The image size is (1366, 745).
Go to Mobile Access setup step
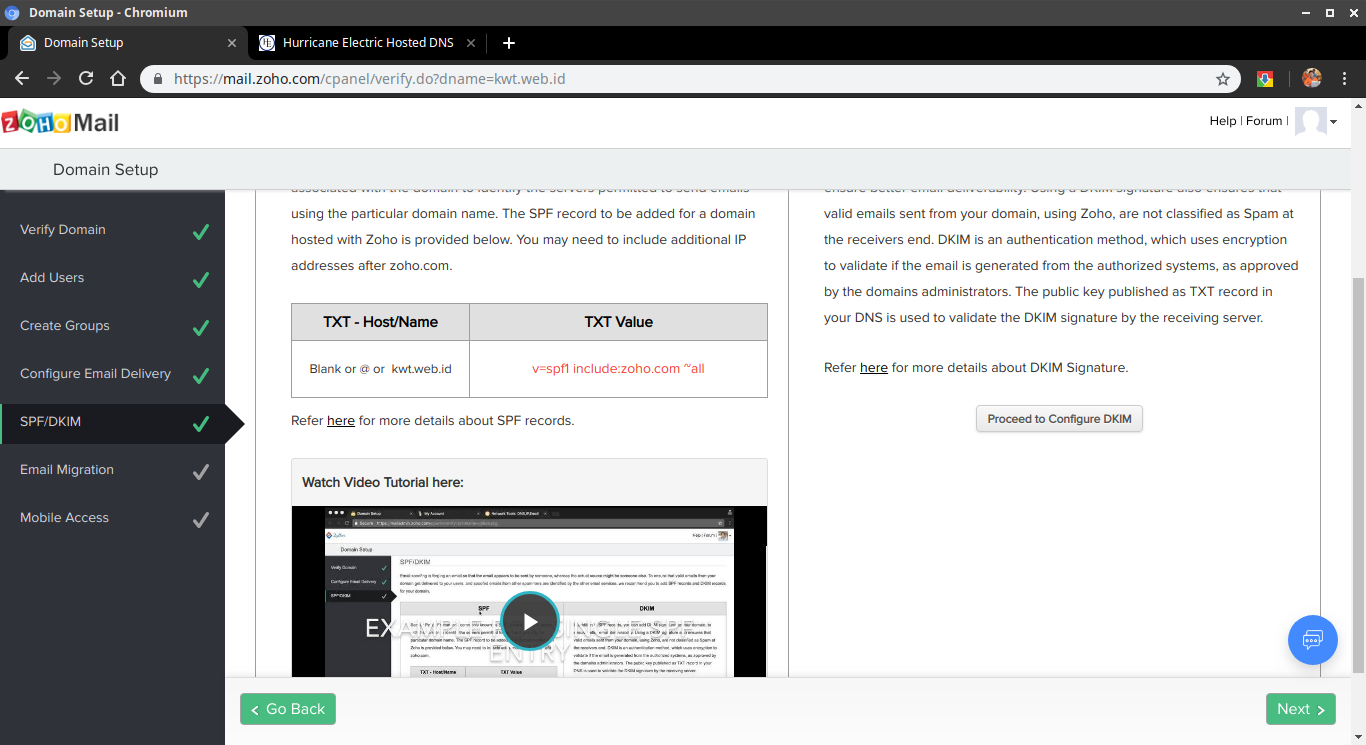64,518
